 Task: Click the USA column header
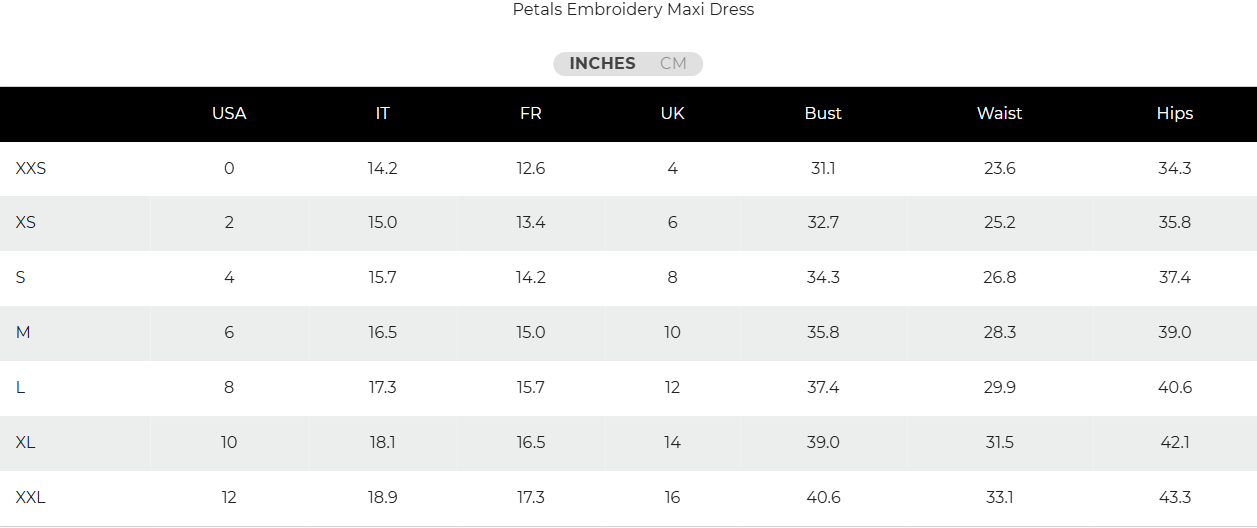point(229,114)
